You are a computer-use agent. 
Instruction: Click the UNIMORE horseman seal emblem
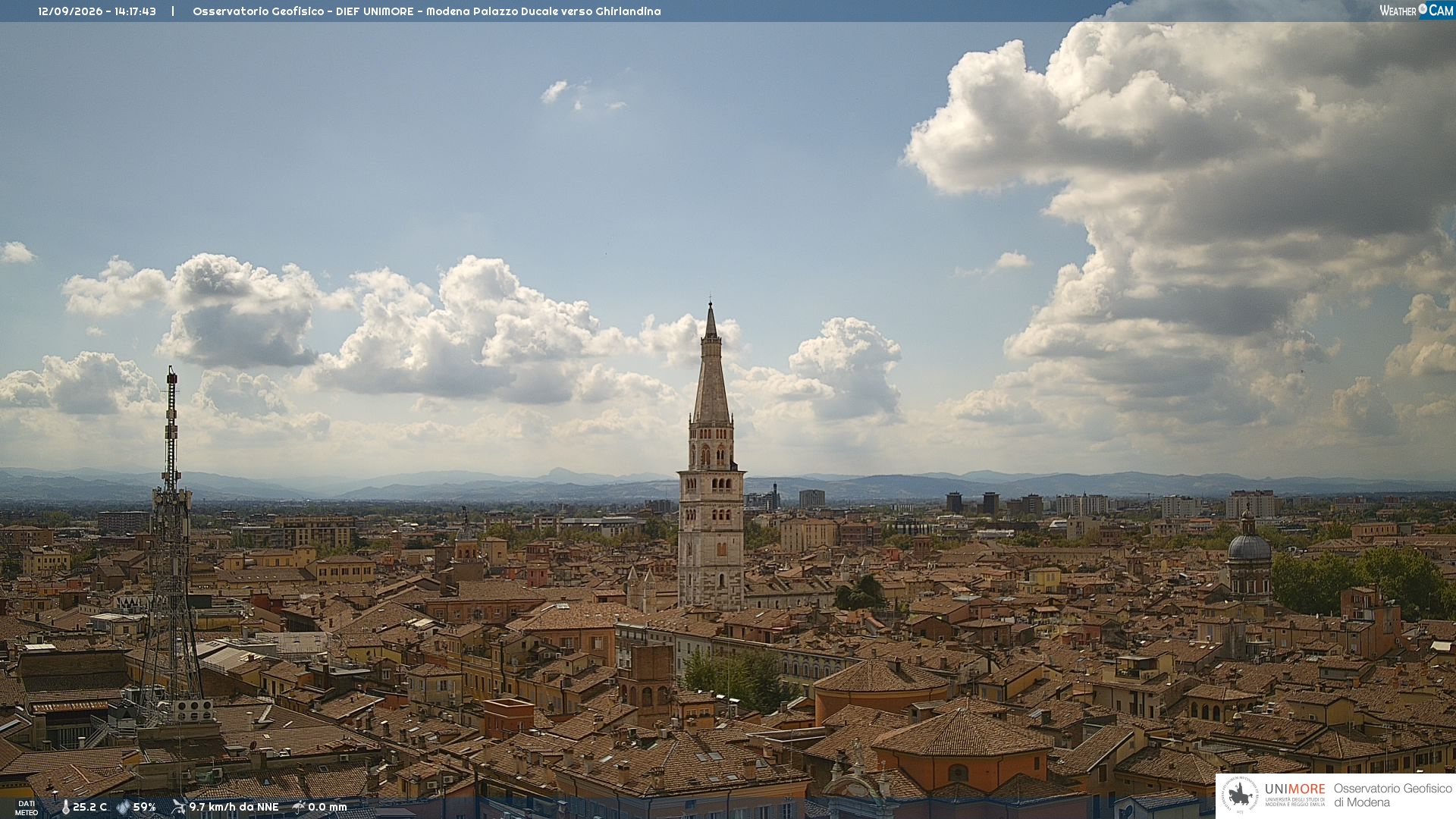point(1240,795)
